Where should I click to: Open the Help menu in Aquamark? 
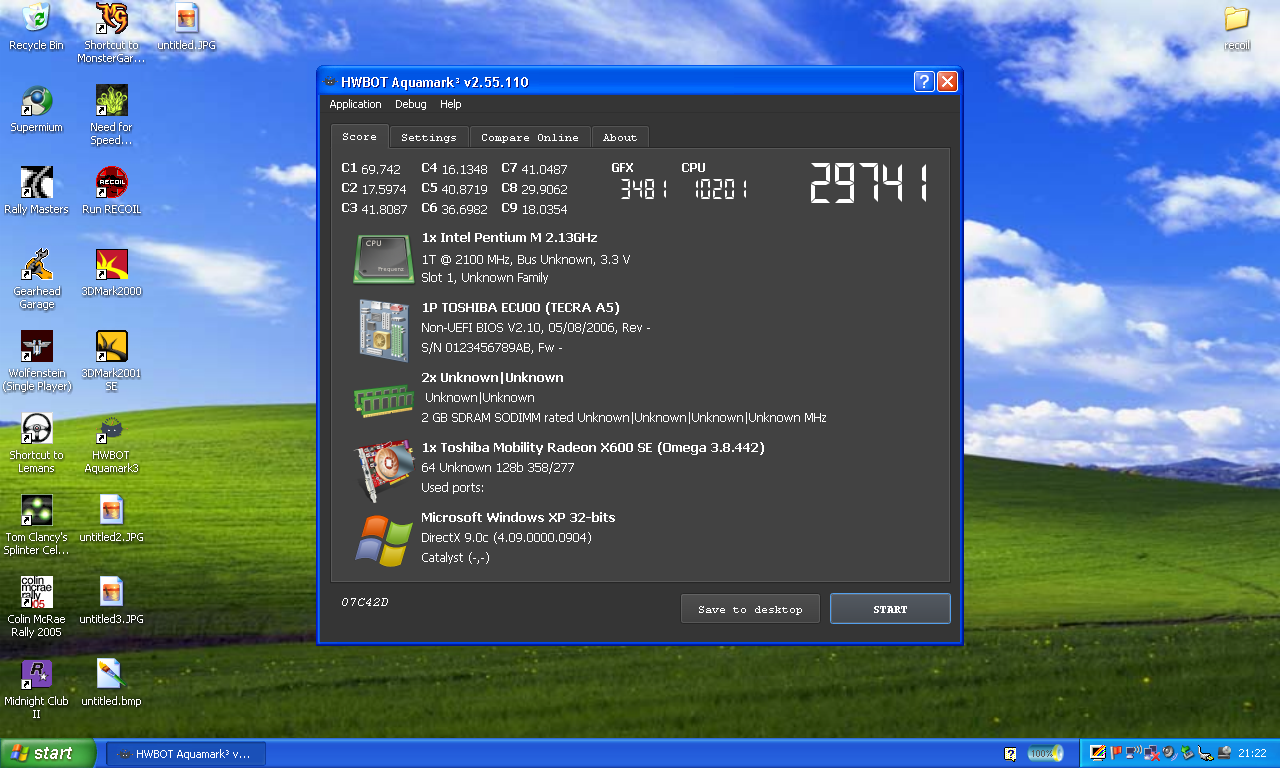(451, 104)
